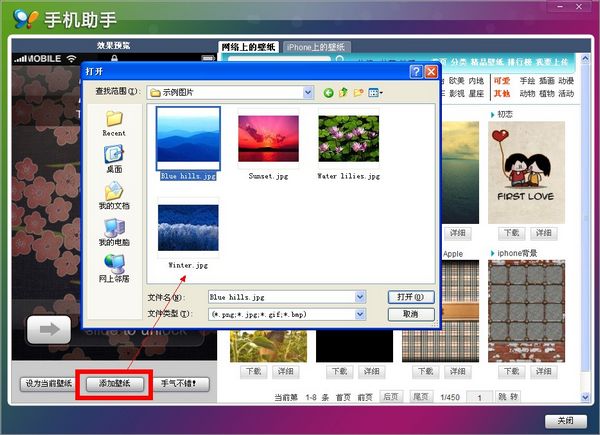
Task: Click the 其他 category link
Action: point(502,94)
